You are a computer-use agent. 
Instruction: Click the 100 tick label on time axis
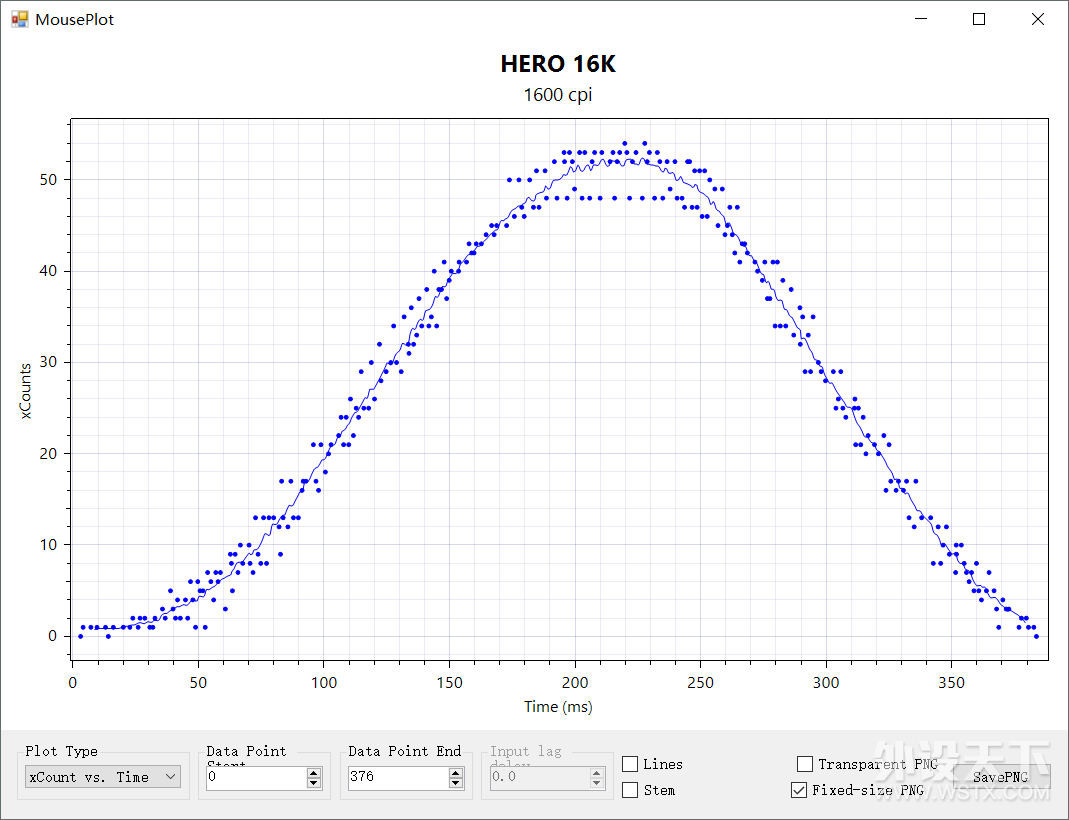pyautogui.click(x=324, y=682)
